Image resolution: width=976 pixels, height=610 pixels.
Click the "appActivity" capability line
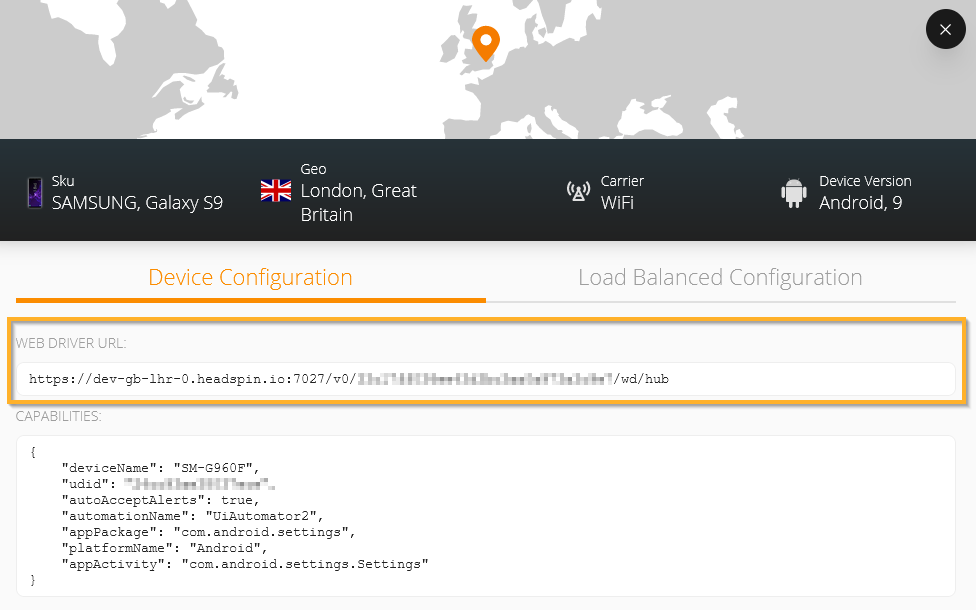coord(245,565)
